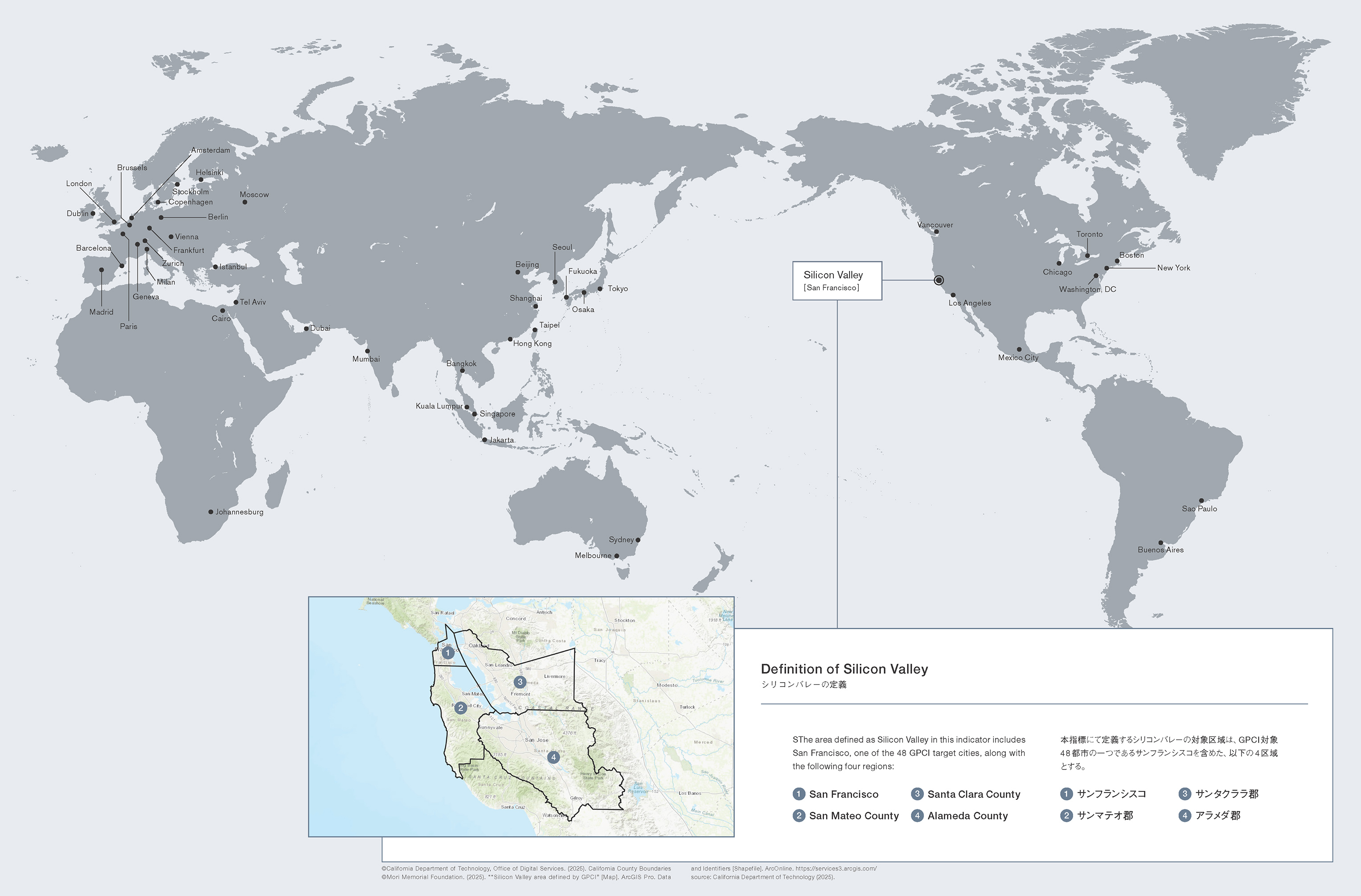Click inset map marker number 4
The image size is (1361, 896).
(x=553, y=757)
